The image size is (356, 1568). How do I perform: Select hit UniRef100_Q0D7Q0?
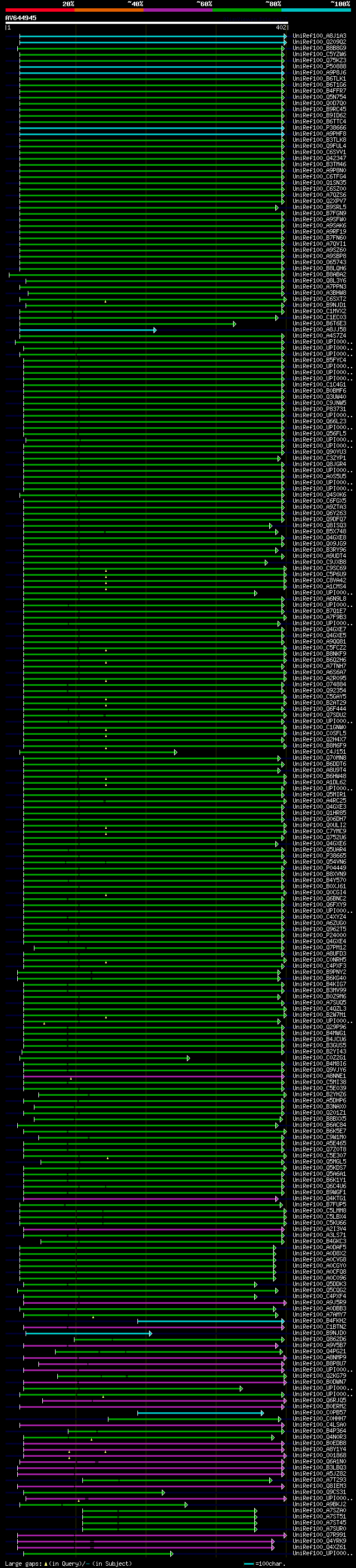(x=319, y=103)
